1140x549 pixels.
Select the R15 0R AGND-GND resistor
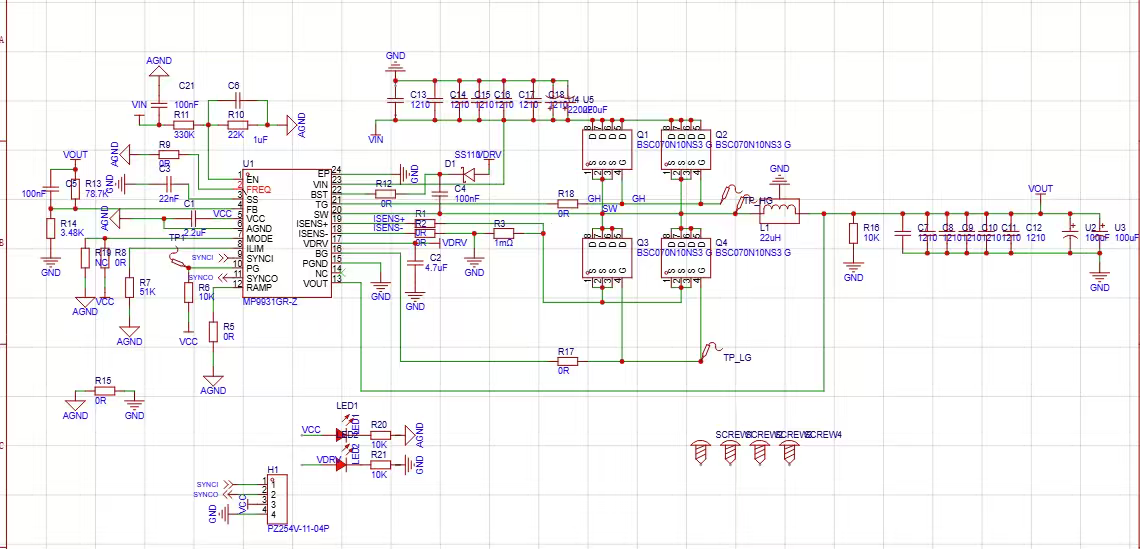[x=103, y=390]
